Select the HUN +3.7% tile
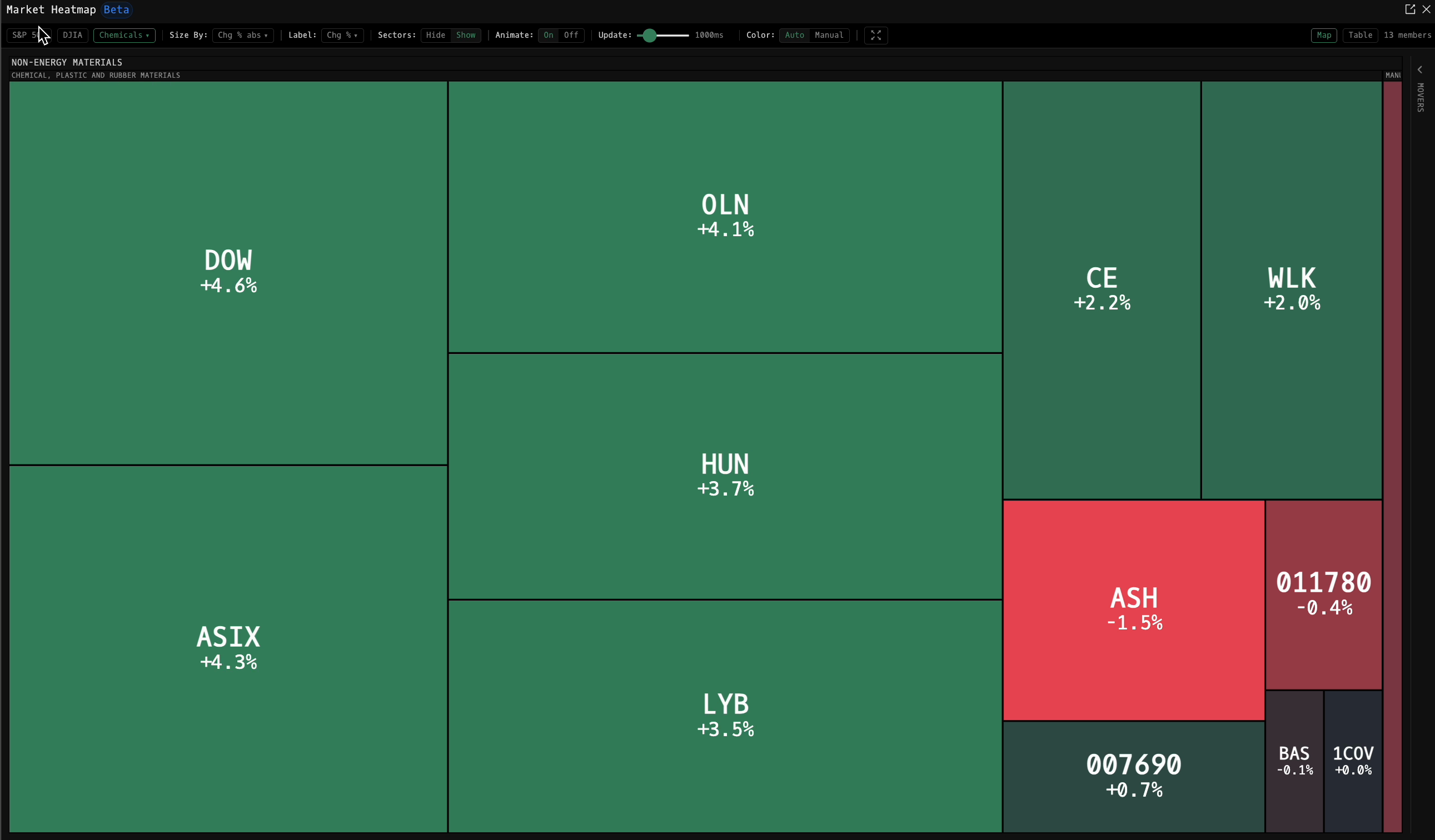Screen dimensions: 1435x840 (x=725, y=476)
